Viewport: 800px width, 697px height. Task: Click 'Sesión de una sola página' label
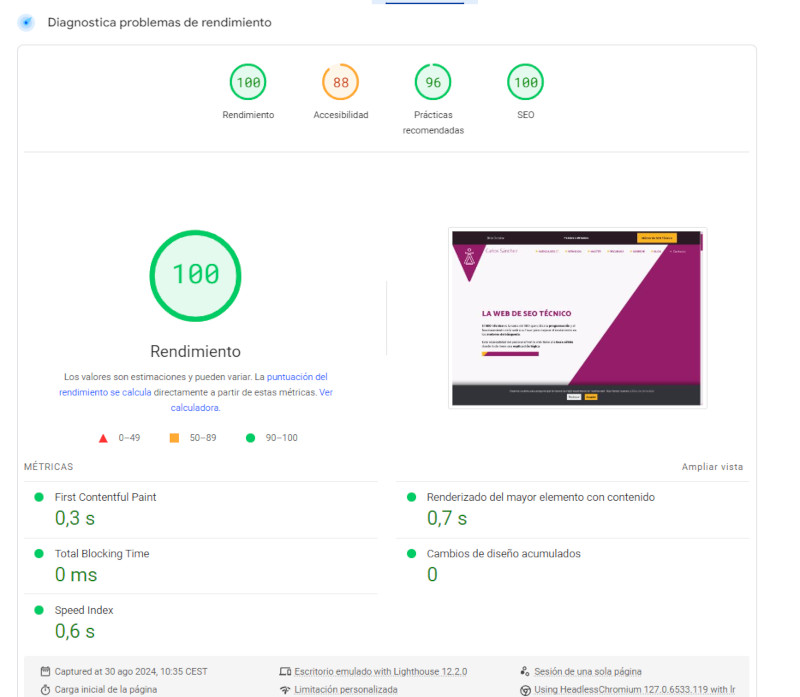pyautogui.click(x=588, y=672)
